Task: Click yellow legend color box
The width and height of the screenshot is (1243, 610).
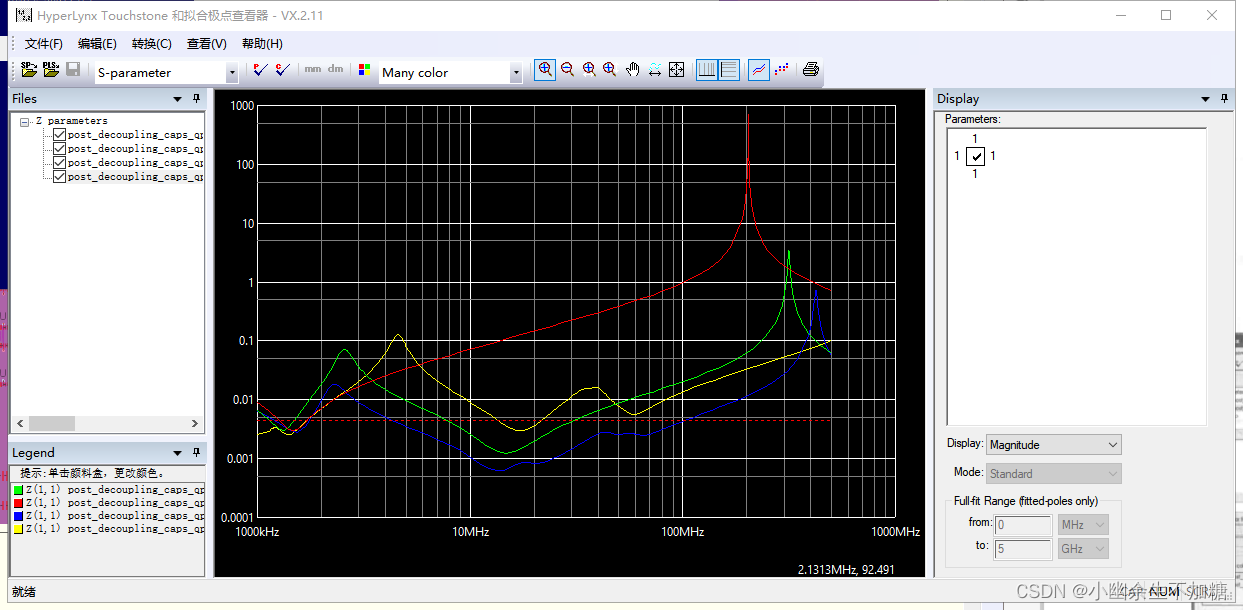Action: pyautogui.click(x=18, y=529)
